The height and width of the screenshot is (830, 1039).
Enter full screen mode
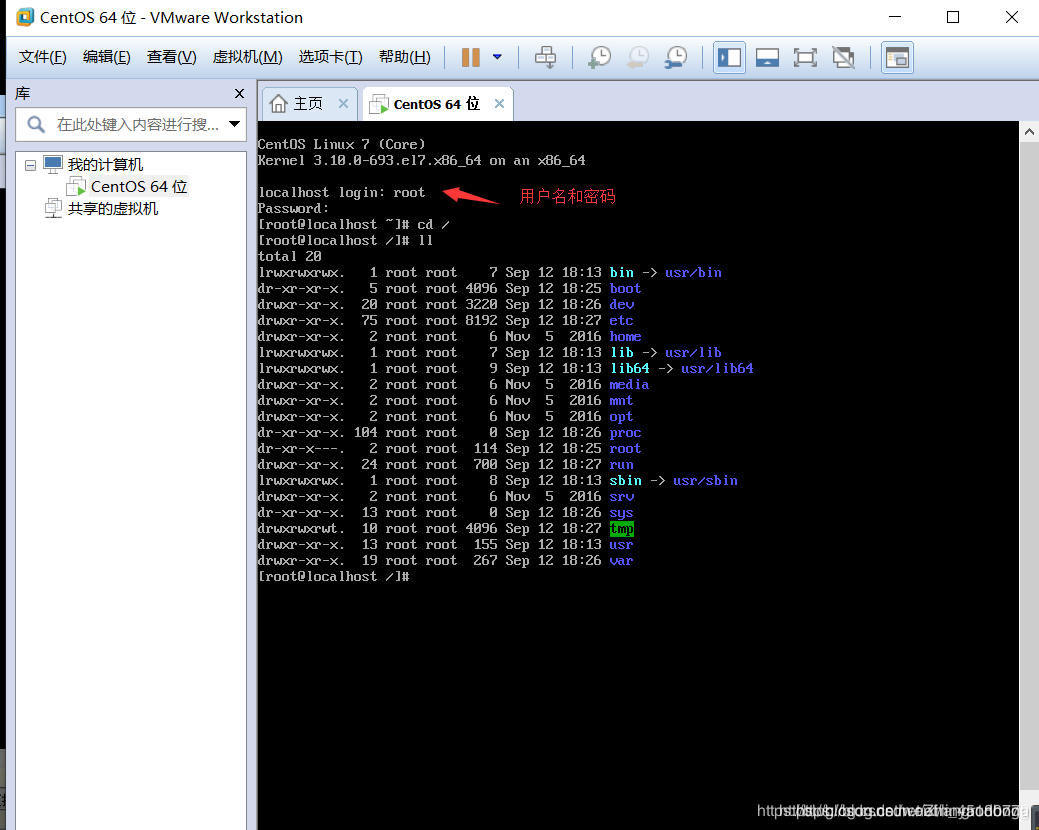click(x=805, y=58)
